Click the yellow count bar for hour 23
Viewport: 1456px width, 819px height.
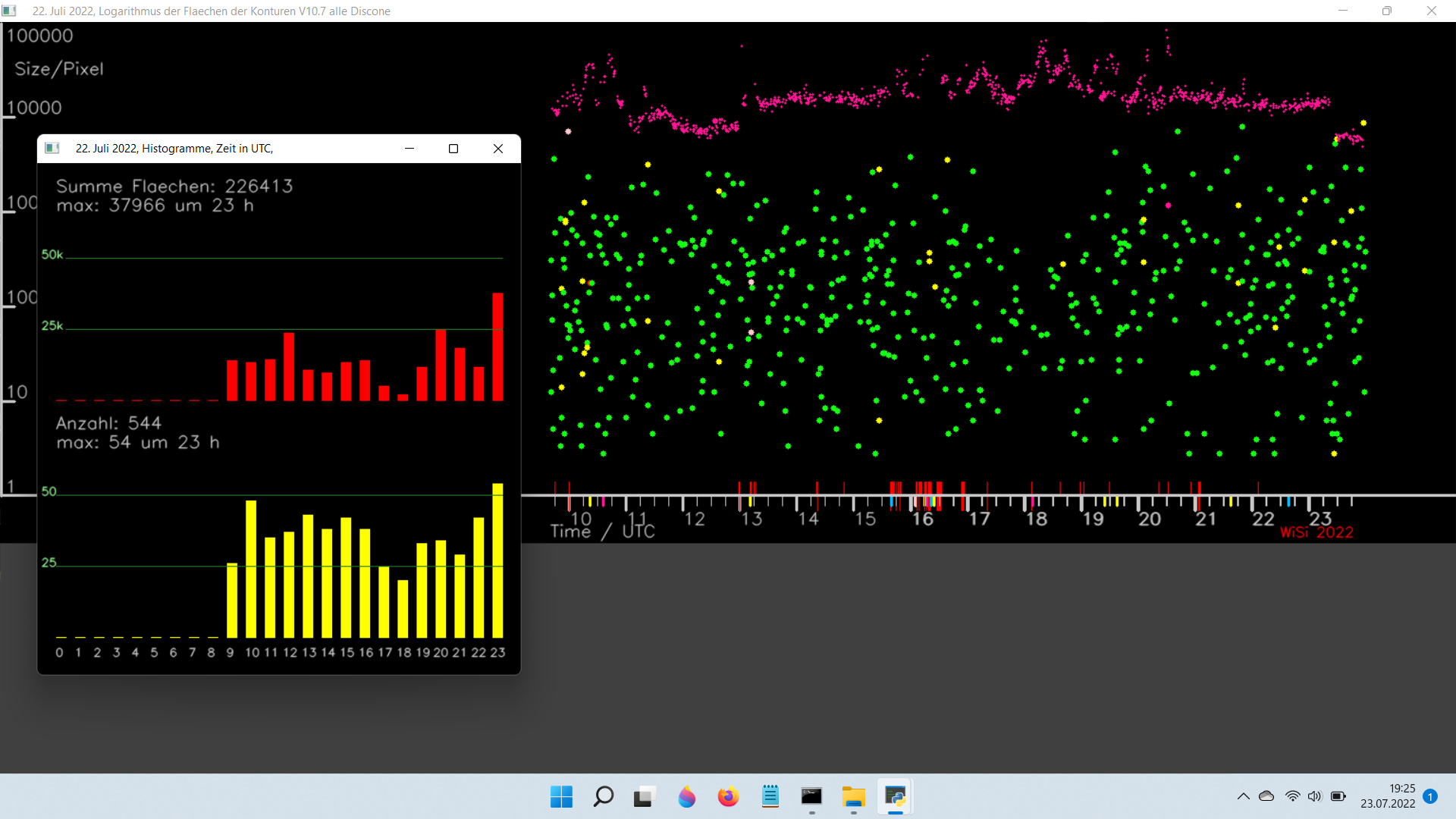coord(497,560)
